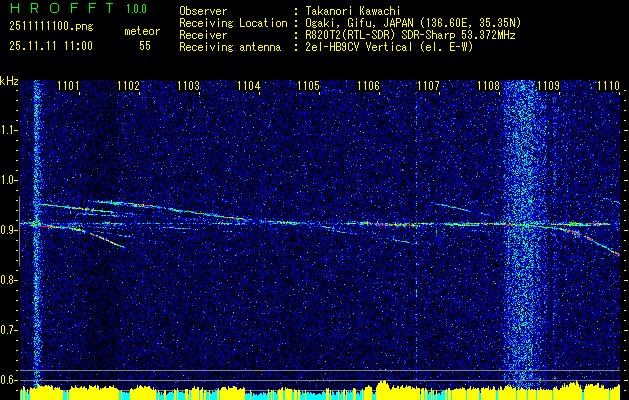
Task: Click the Receiving Location label
Action: pos(233,23)
